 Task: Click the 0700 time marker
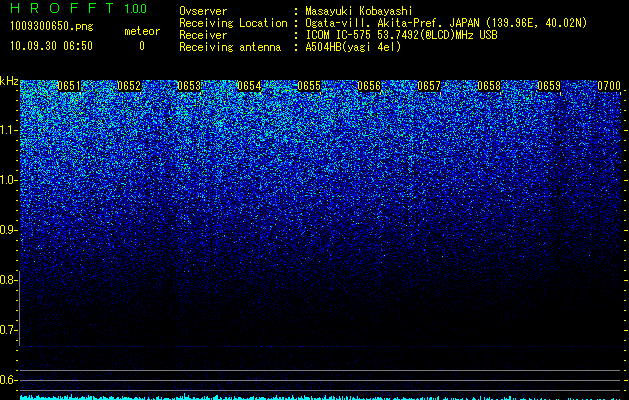(609, 86)
